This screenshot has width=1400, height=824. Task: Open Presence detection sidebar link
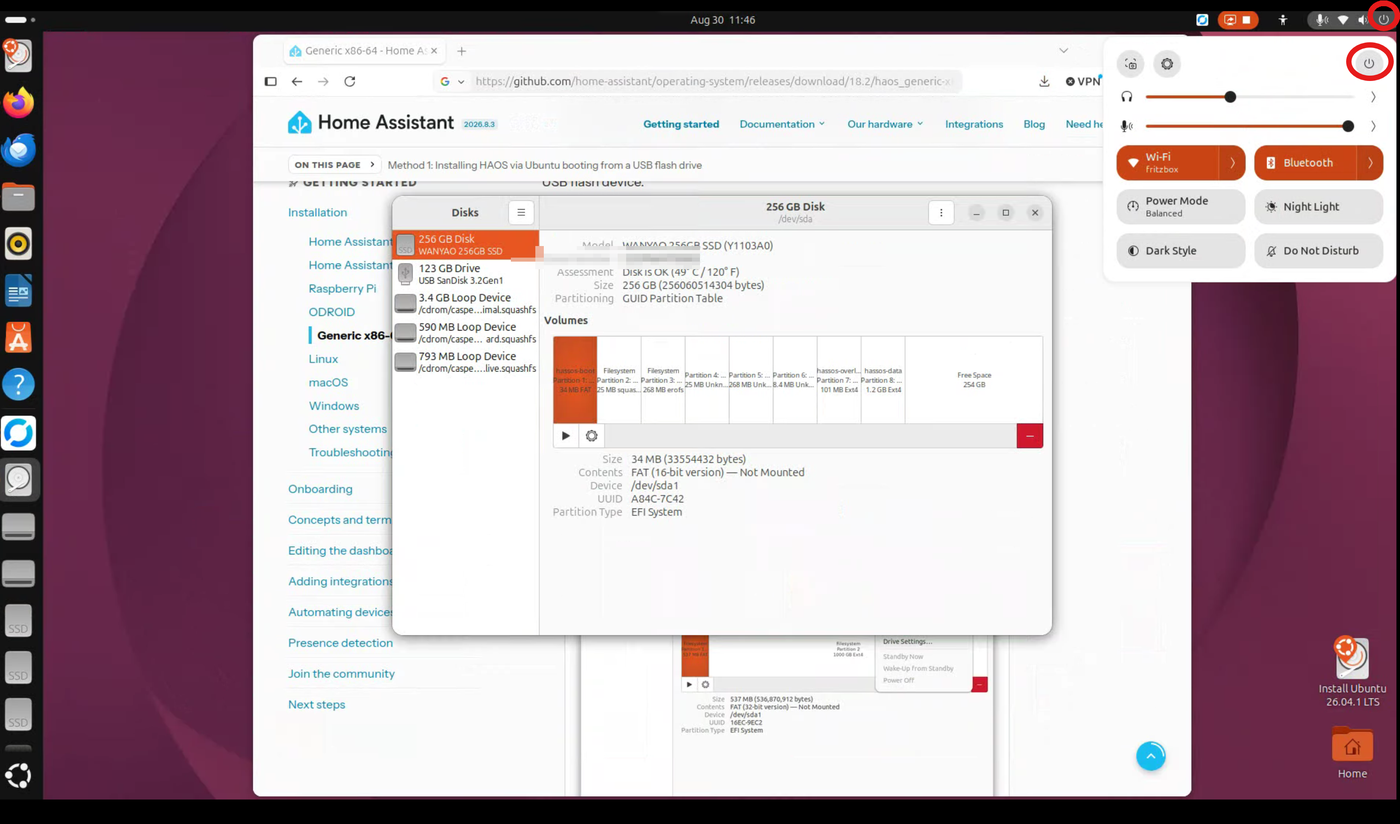coord(340,643)
